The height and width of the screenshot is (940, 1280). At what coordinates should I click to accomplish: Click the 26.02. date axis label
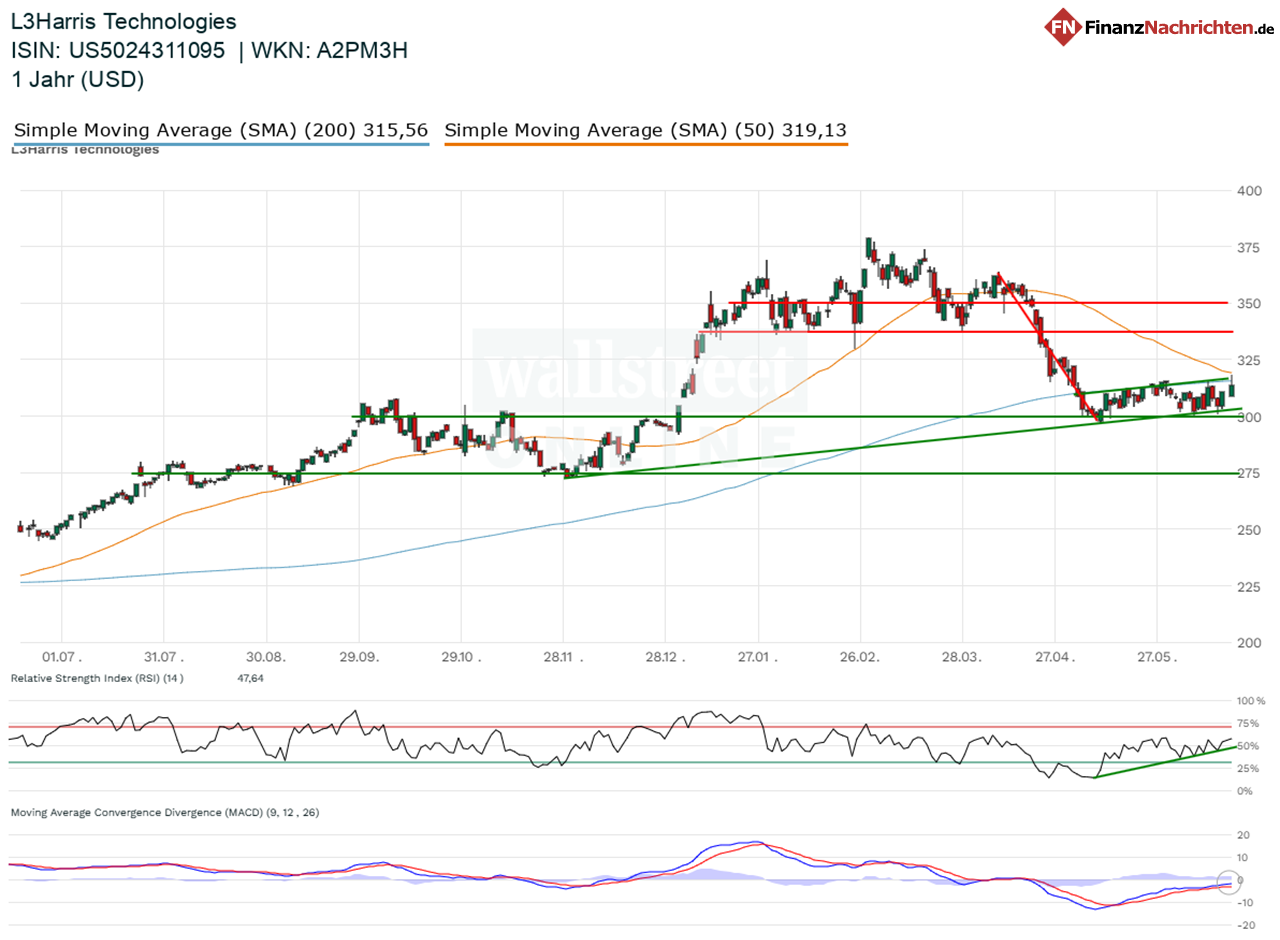point(861,658)
